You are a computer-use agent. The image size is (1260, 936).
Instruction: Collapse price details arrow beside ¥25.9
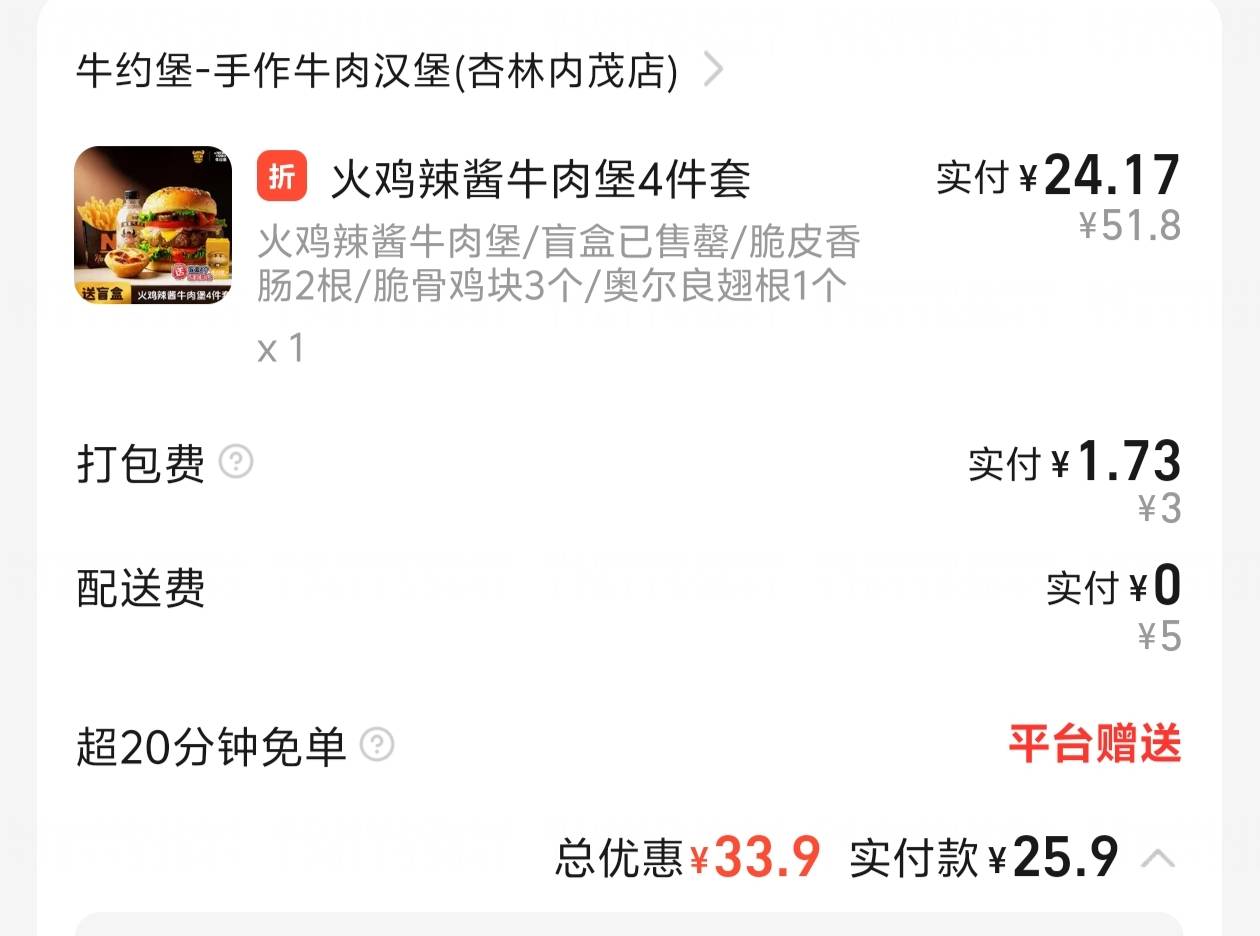(1158, 858)
